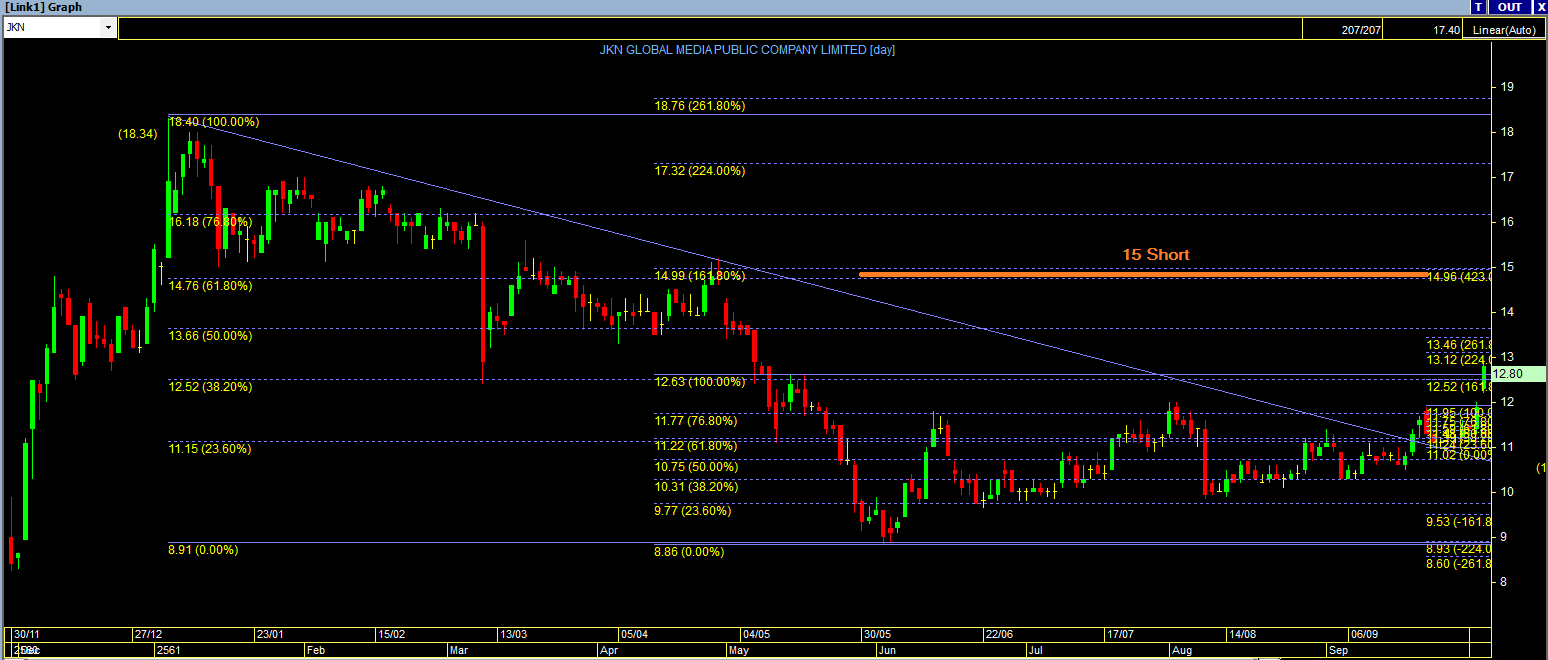Open the JKN symbol dropdown arrow
The height and width of the screenshot is (660, 1548).
(108, 28)
